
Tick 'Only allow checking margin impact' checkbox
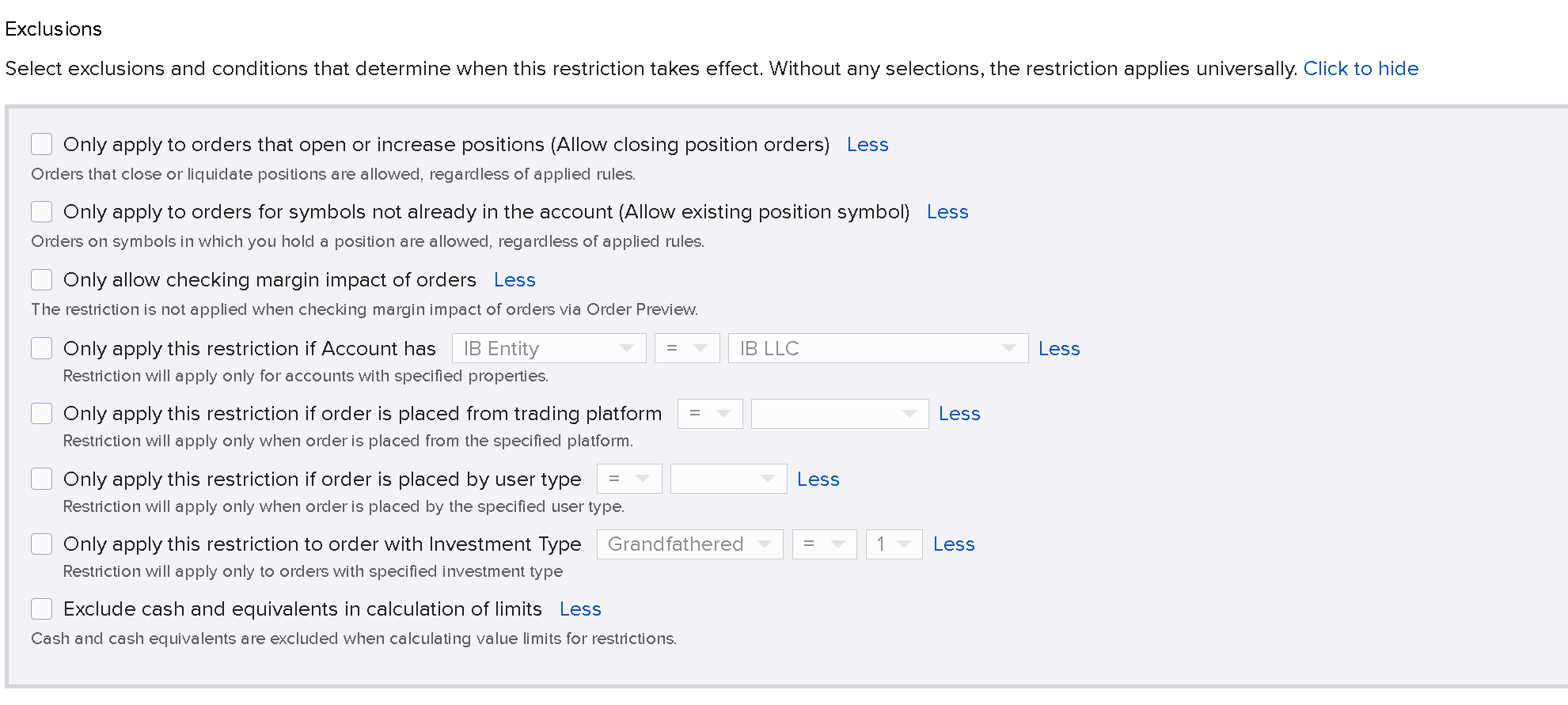42,279
